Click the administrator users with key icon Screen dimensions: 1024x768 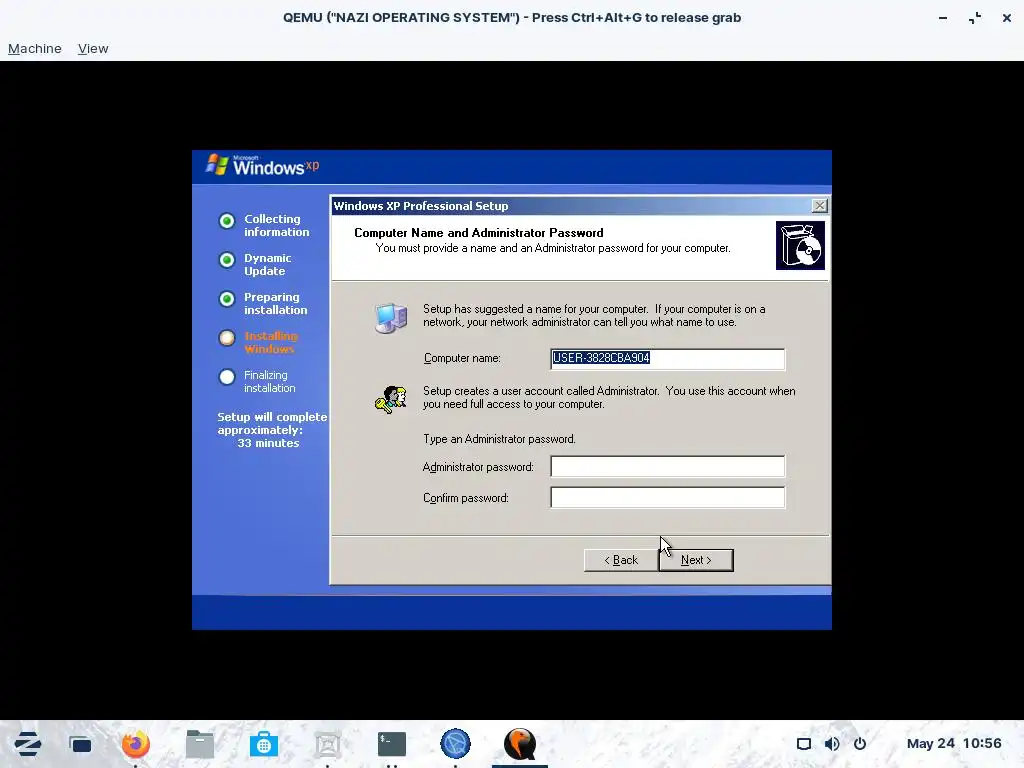(x=391, y=399)
